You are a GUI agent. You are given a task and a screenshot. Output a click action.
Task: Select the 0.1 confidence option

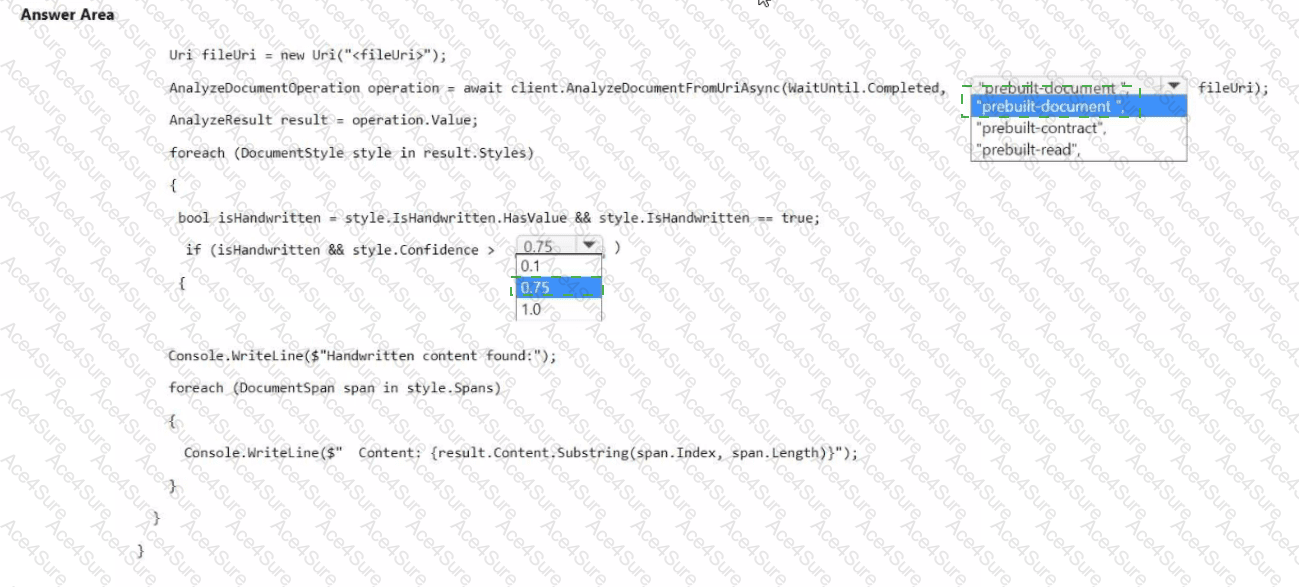click(x=558, y=266)
